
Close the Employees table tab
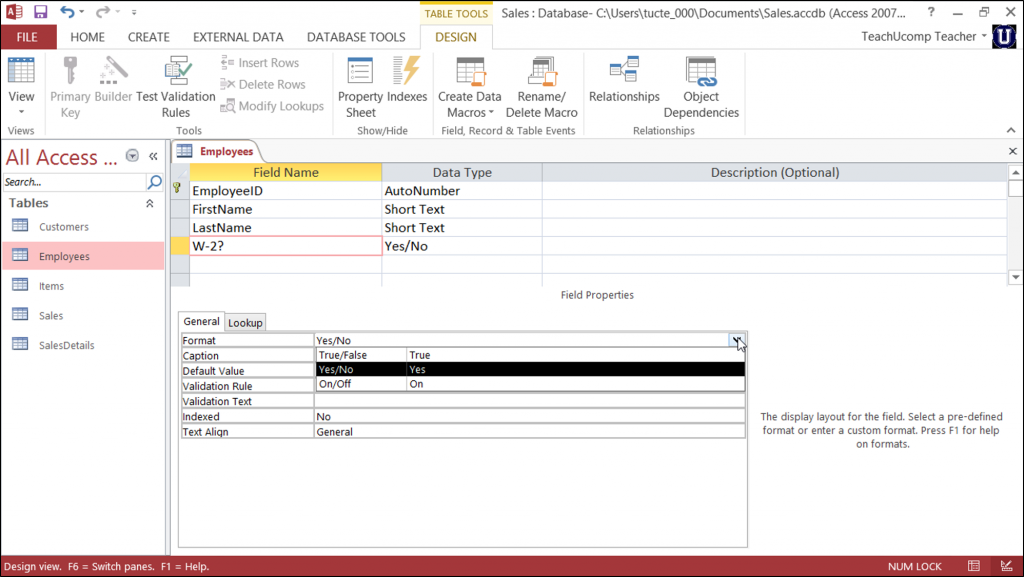(1013, 151)
